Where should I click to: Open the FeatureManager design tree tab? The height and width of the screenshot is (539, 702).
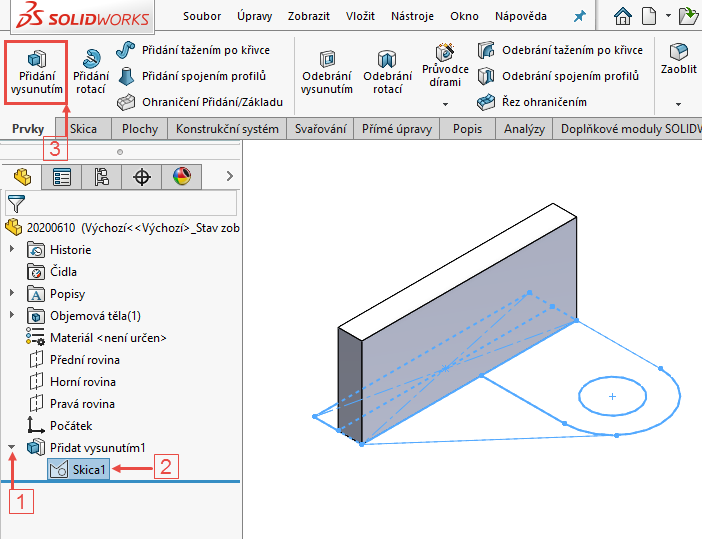(22, 176)
